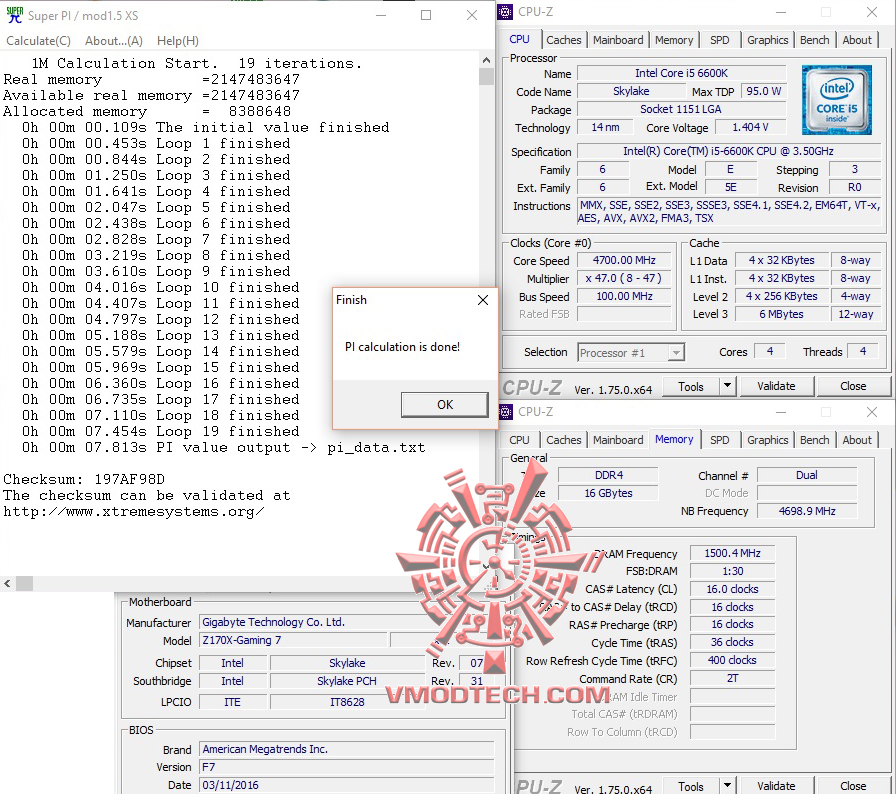The image size is (896, 794).
Task: Click the http://www.xtremesystems.org/ text
Action: click(134, 511)
